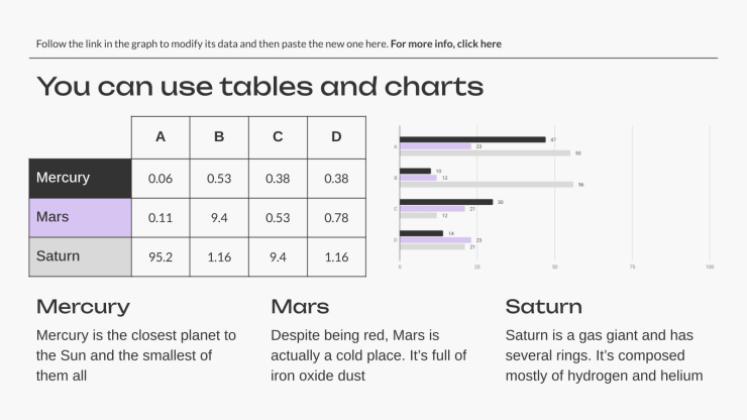747x420 pixels.
Task: Select the table cell with value 95.2
Action: 160,257
